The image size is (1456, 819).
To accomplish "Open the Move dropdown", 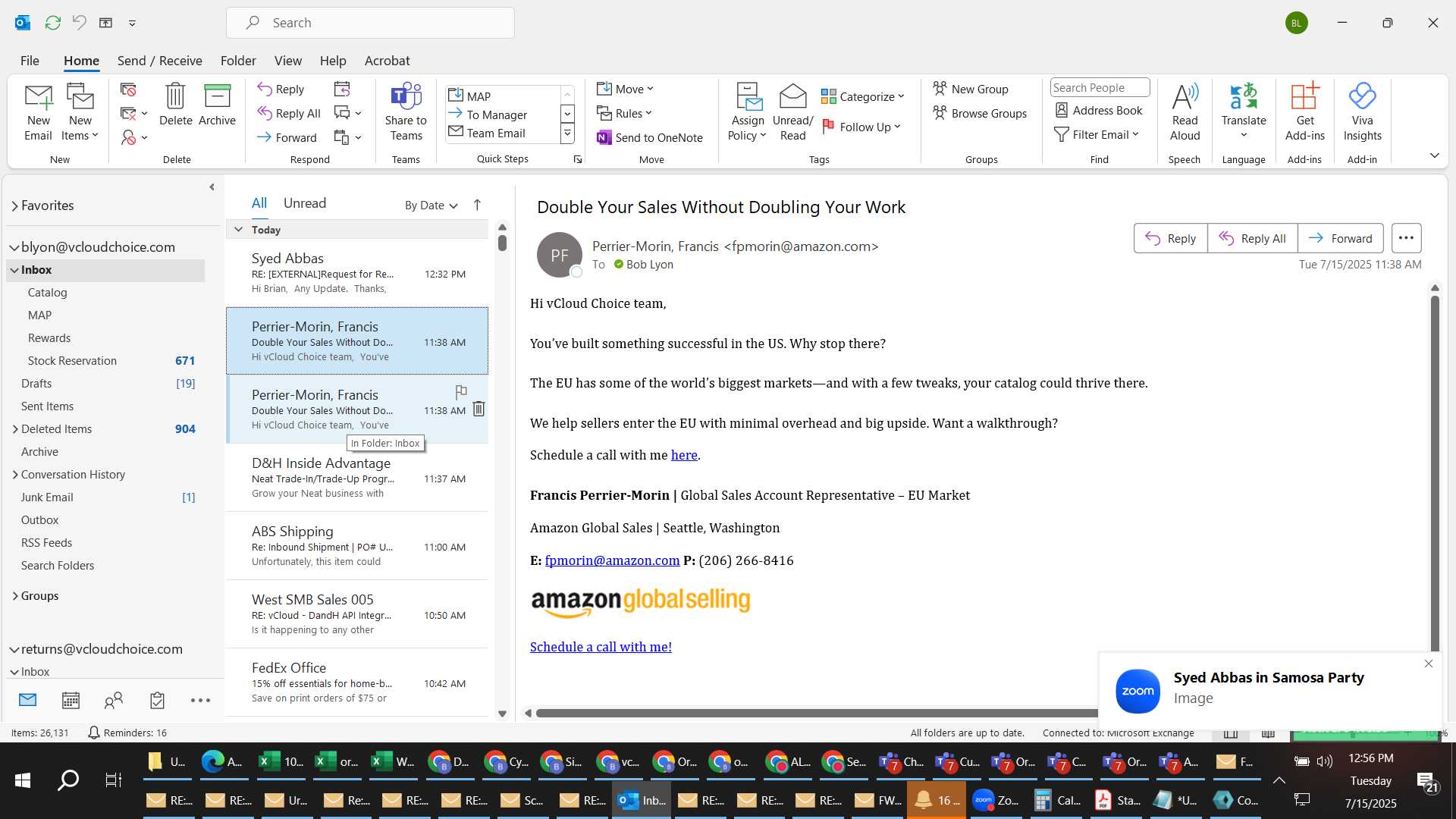I will pos(625,89).
